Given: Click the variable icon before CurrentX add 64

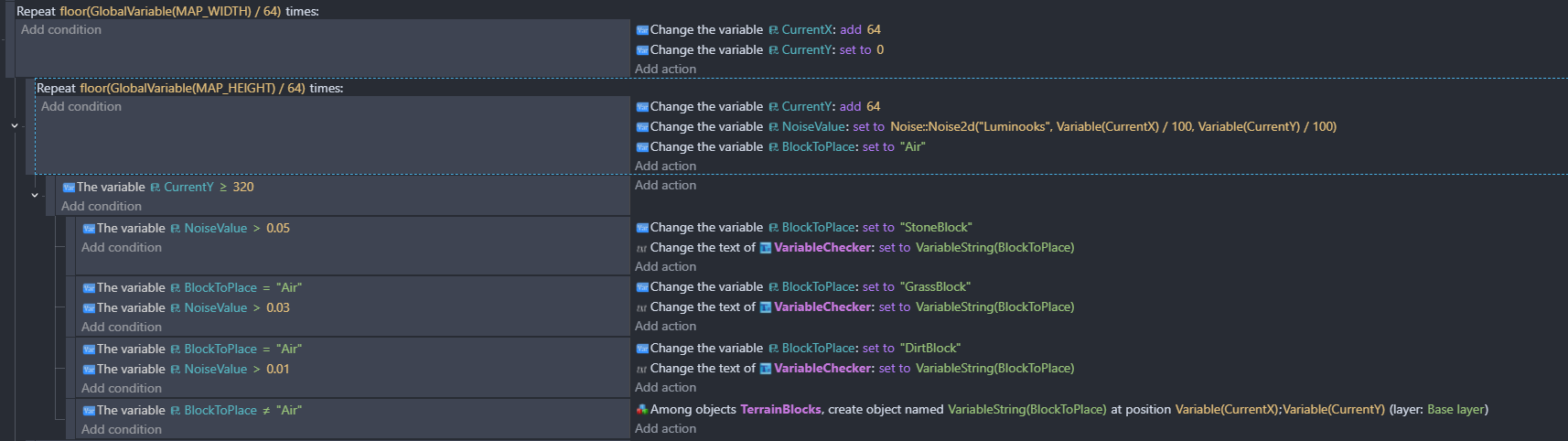Looking at the screenshot, I should click(642, 30).
